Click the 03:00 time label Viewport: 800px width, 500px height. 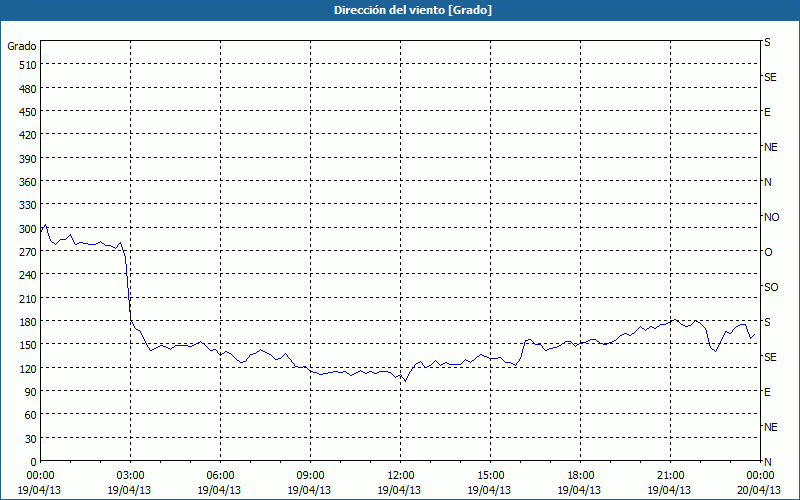point(130,476)
